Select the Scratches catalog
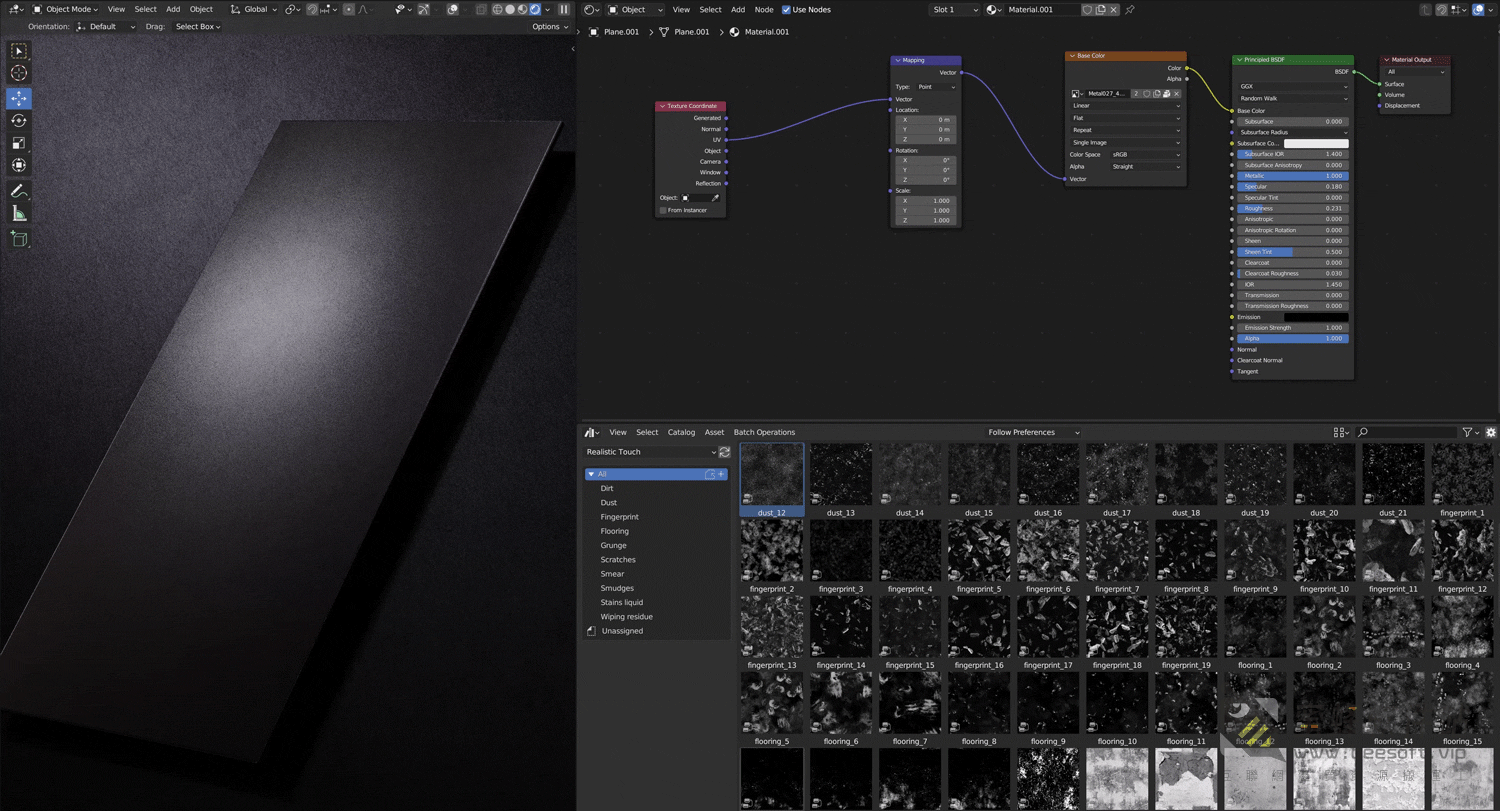 click(x=618, y=560)
